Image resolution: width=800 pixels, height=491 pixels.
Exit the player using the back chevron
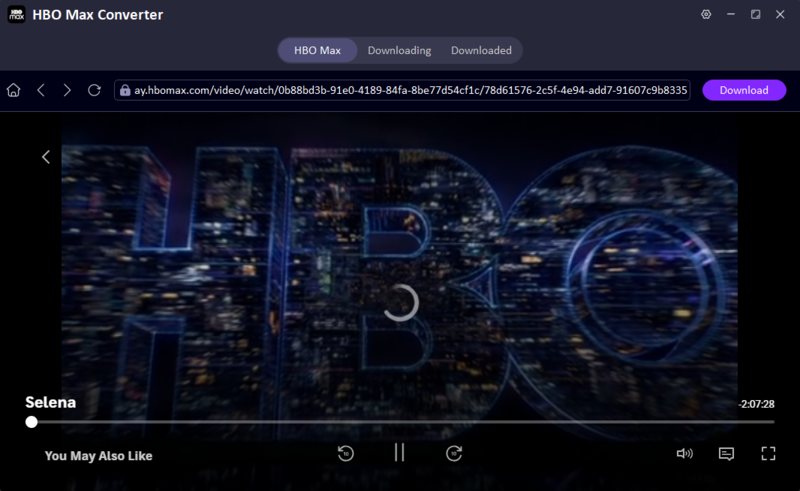click(x=46, y=157)
